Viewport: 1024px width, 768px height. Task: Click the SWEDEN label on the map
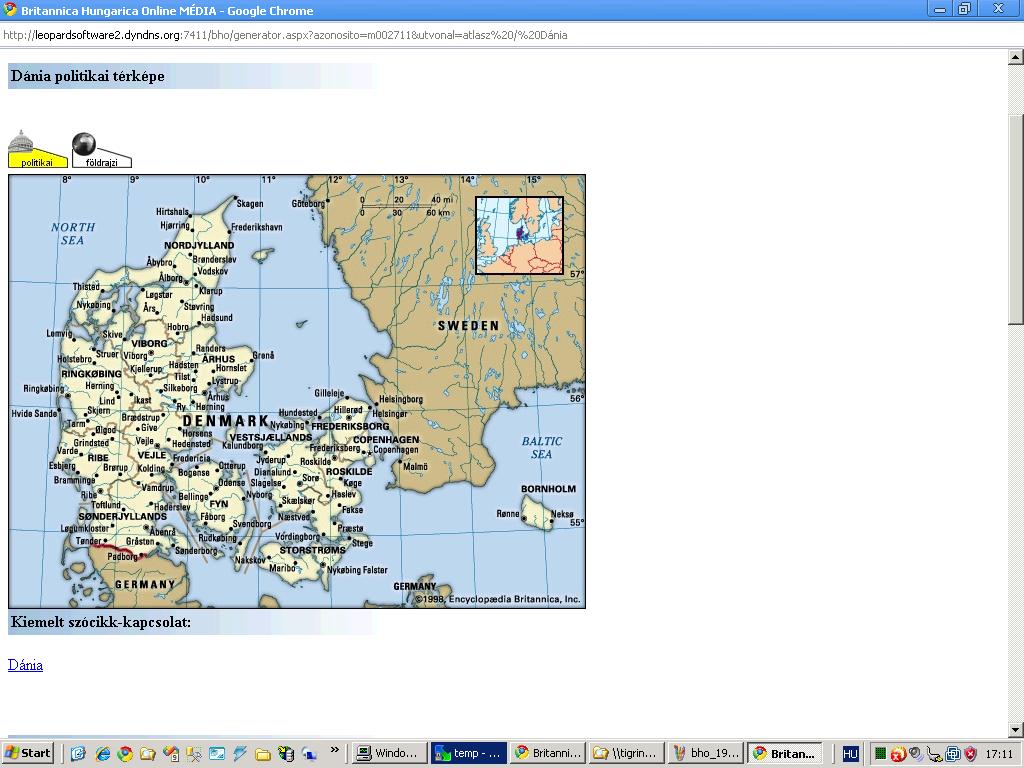tap(468, 325)
